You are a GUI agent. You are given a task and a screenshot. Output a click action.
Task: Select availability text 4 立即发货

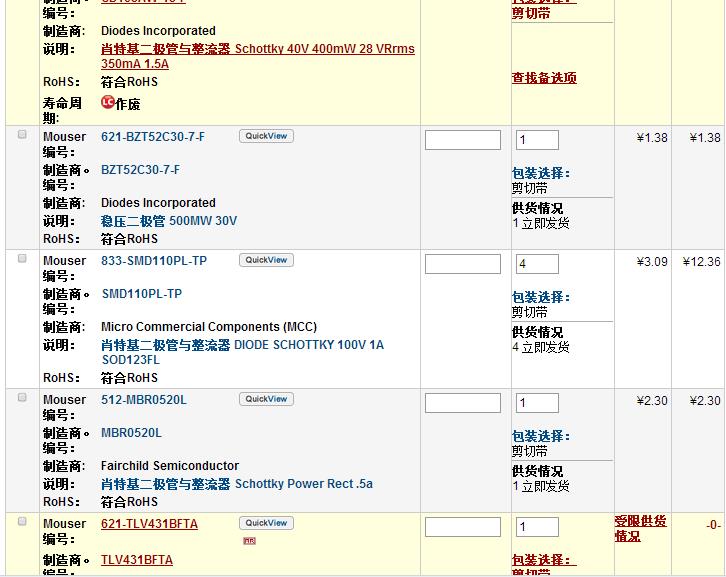(x=541, y=347)
